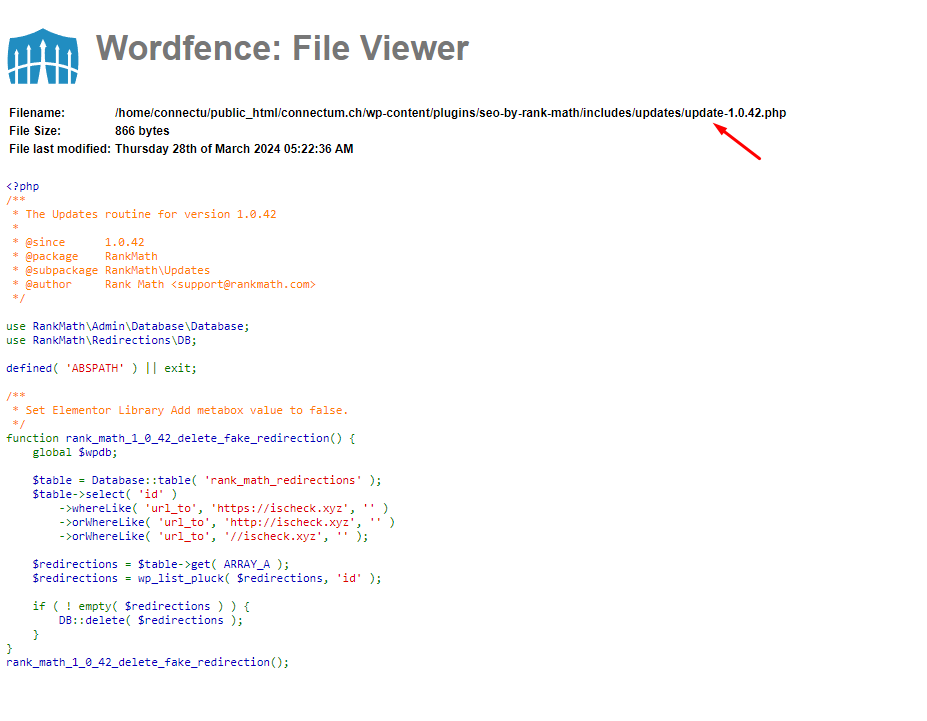Click 'The Updates routine for version 1.0.42' comment

click(x=151, y=214)
